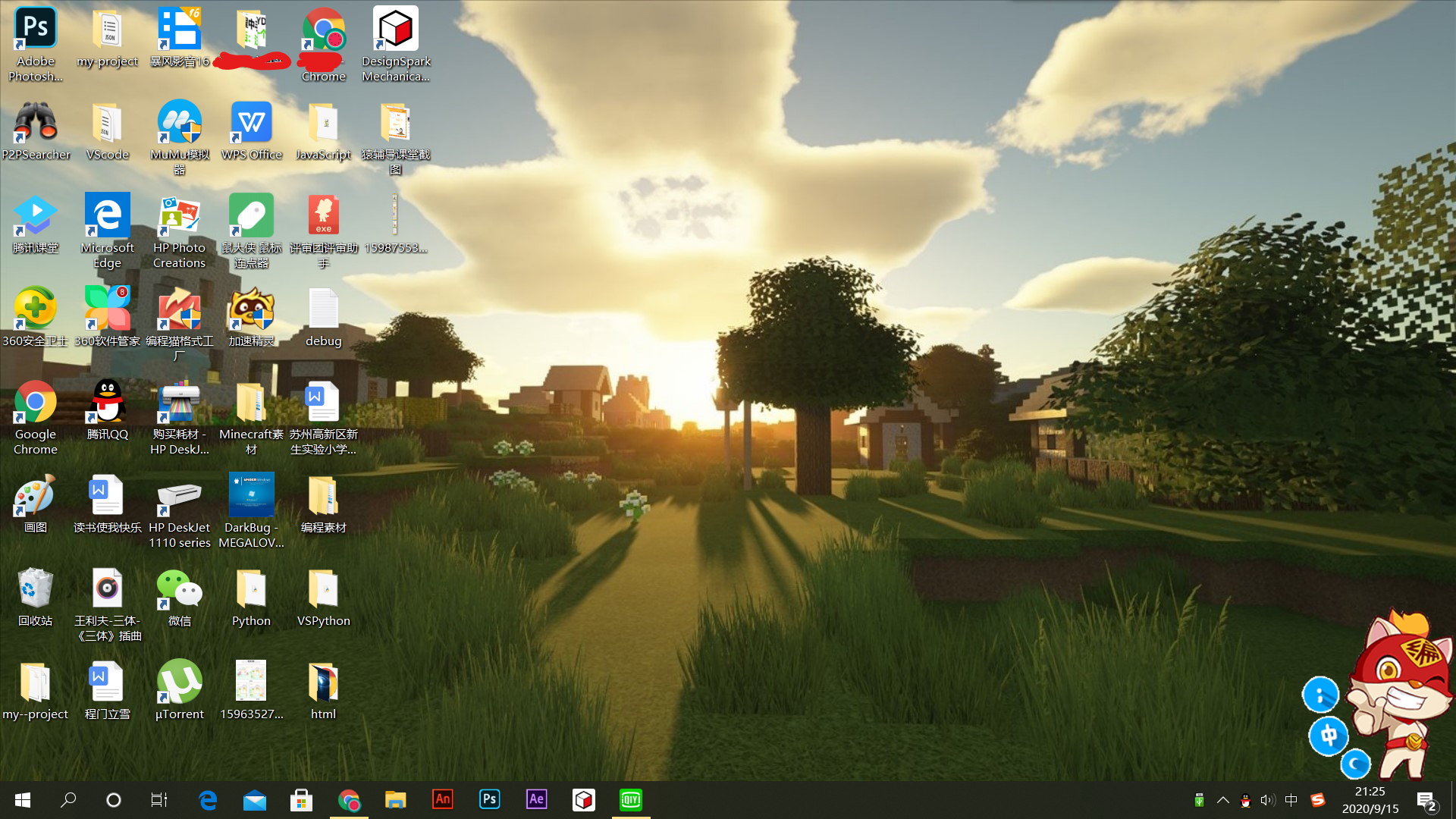This screenshot has width=1456, height=819.
Task: Open Cortana circle on the taskbar
Action: click(114, 800)
